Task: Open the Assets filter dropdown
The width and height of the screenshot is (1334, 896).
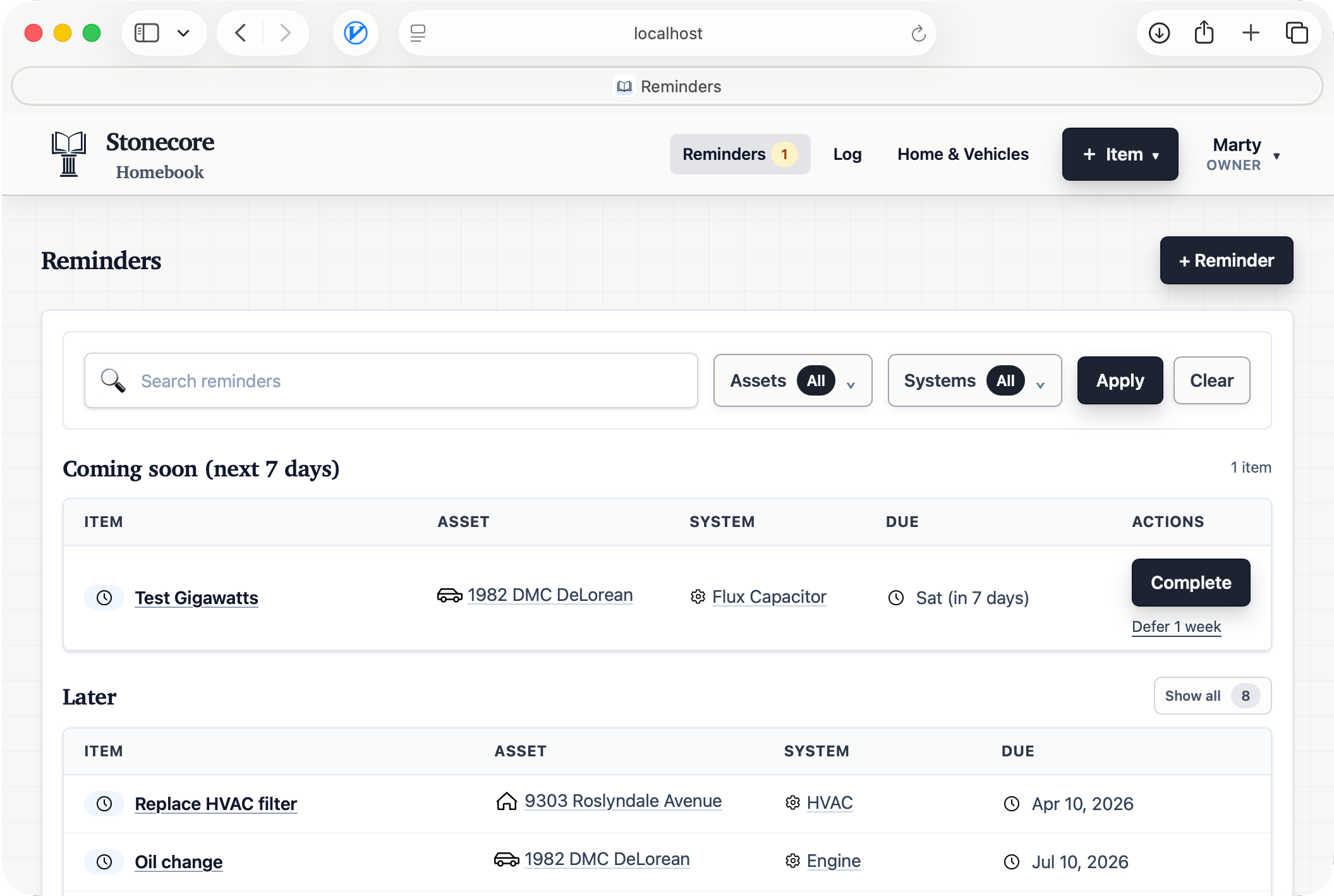Action: click(792, 380)
